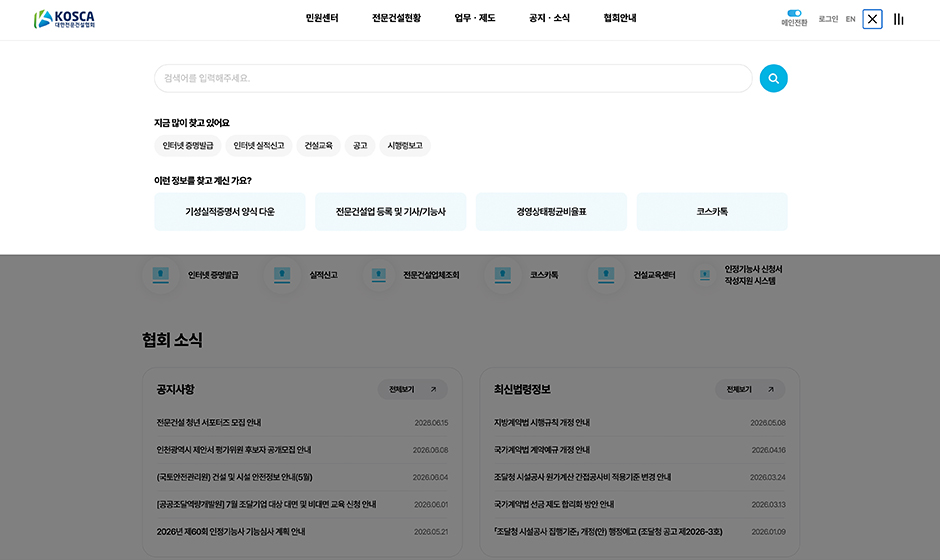Screen dimensions: 940x560
Task: Switch language to EN
Action: [x=850, y=19]
